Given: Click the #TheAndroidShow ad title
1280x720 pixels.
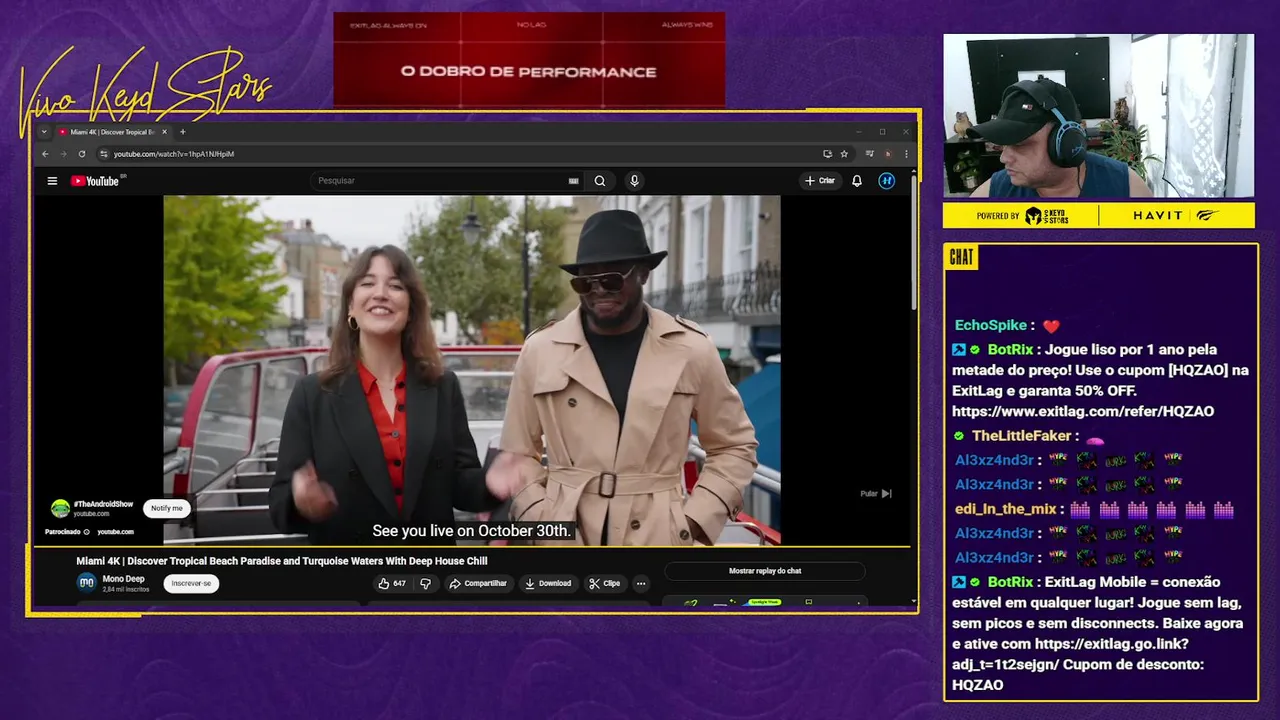Looking at the screenshot, I should point(103,504).
